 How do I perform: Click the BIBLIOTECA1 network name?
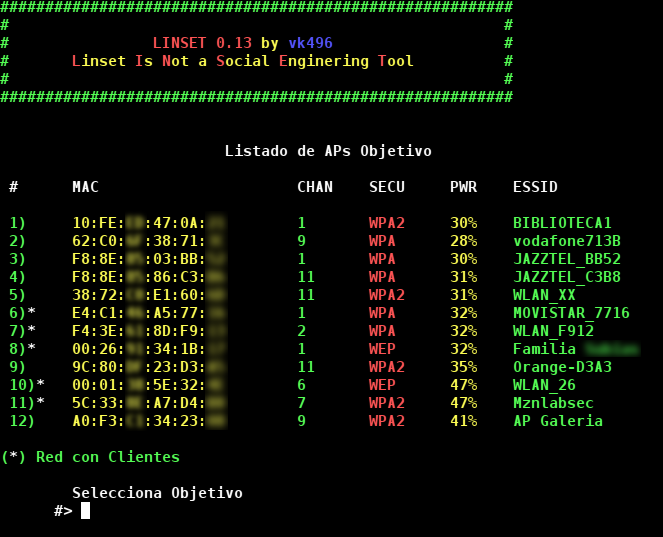point(562,223)
